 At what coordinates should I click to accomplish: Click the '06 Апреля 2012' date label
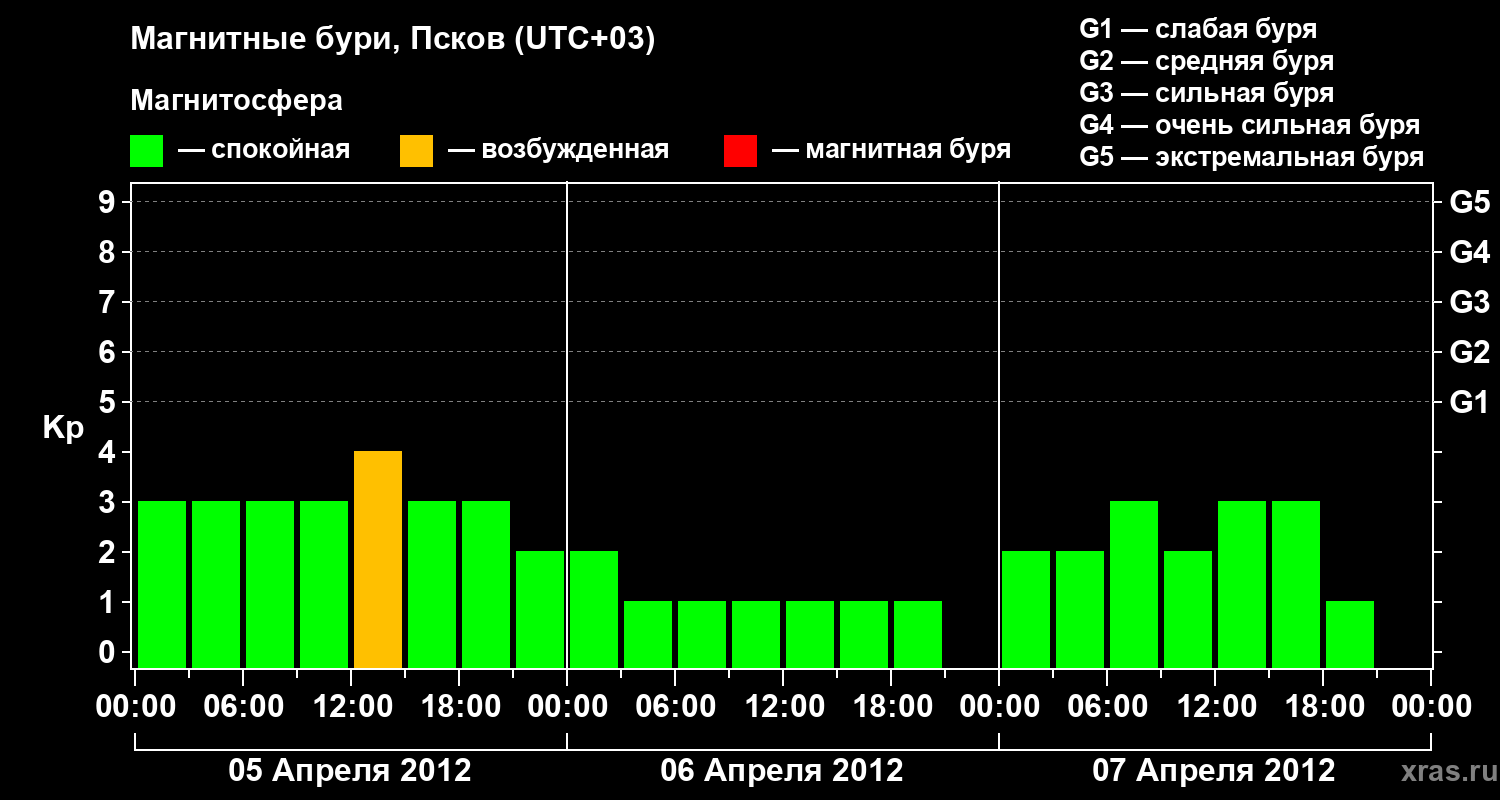point(782,770)
